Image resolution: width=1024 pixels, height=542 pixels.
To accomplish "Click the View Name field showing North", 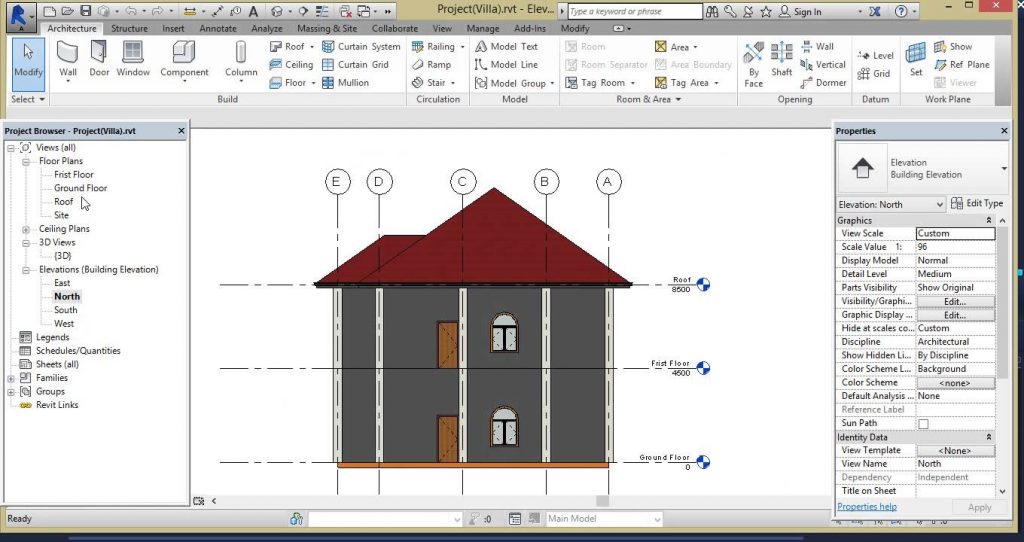I will click(x=955, y=464).
